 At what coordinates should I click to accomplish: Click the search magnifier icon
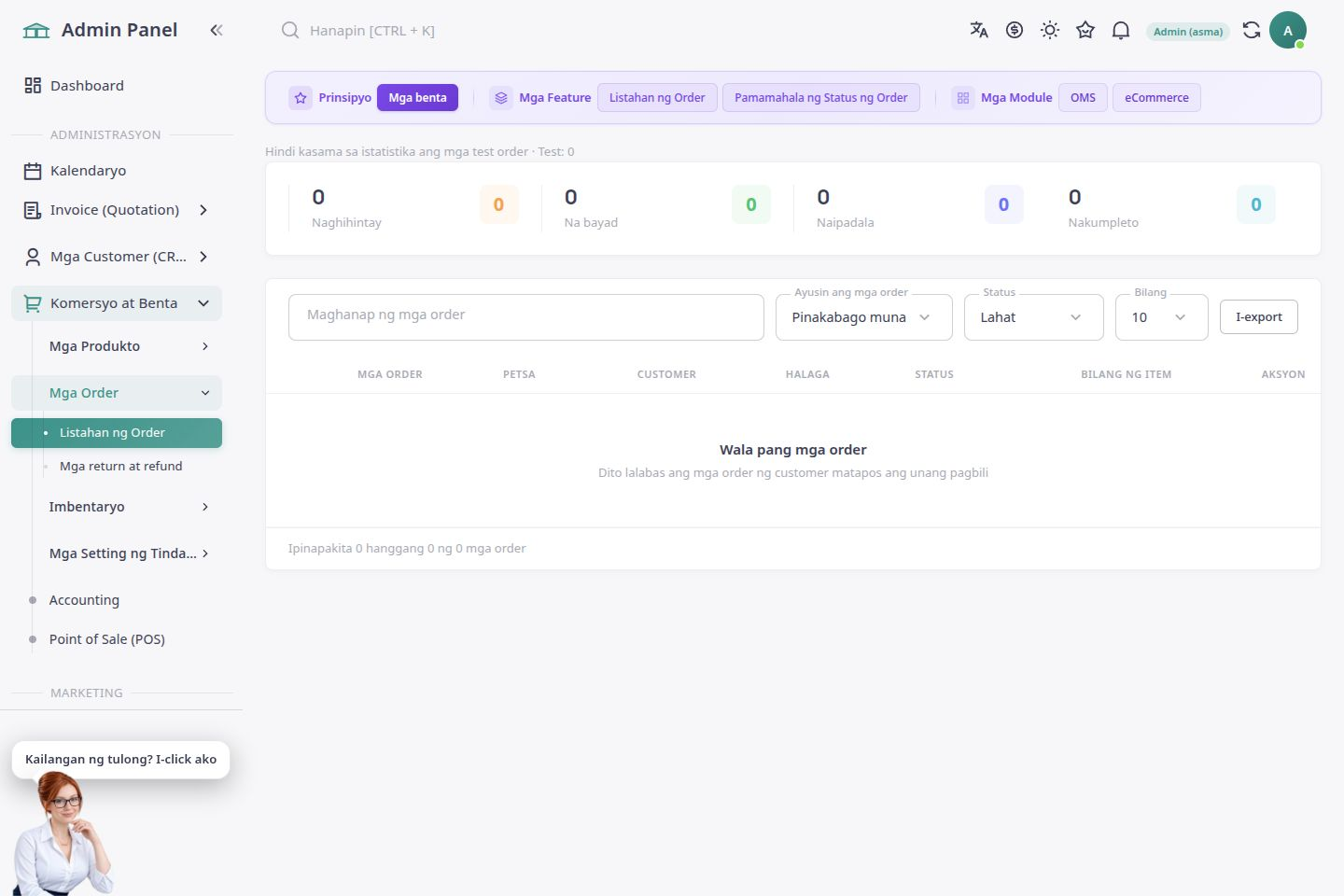[x=290, y=30]
